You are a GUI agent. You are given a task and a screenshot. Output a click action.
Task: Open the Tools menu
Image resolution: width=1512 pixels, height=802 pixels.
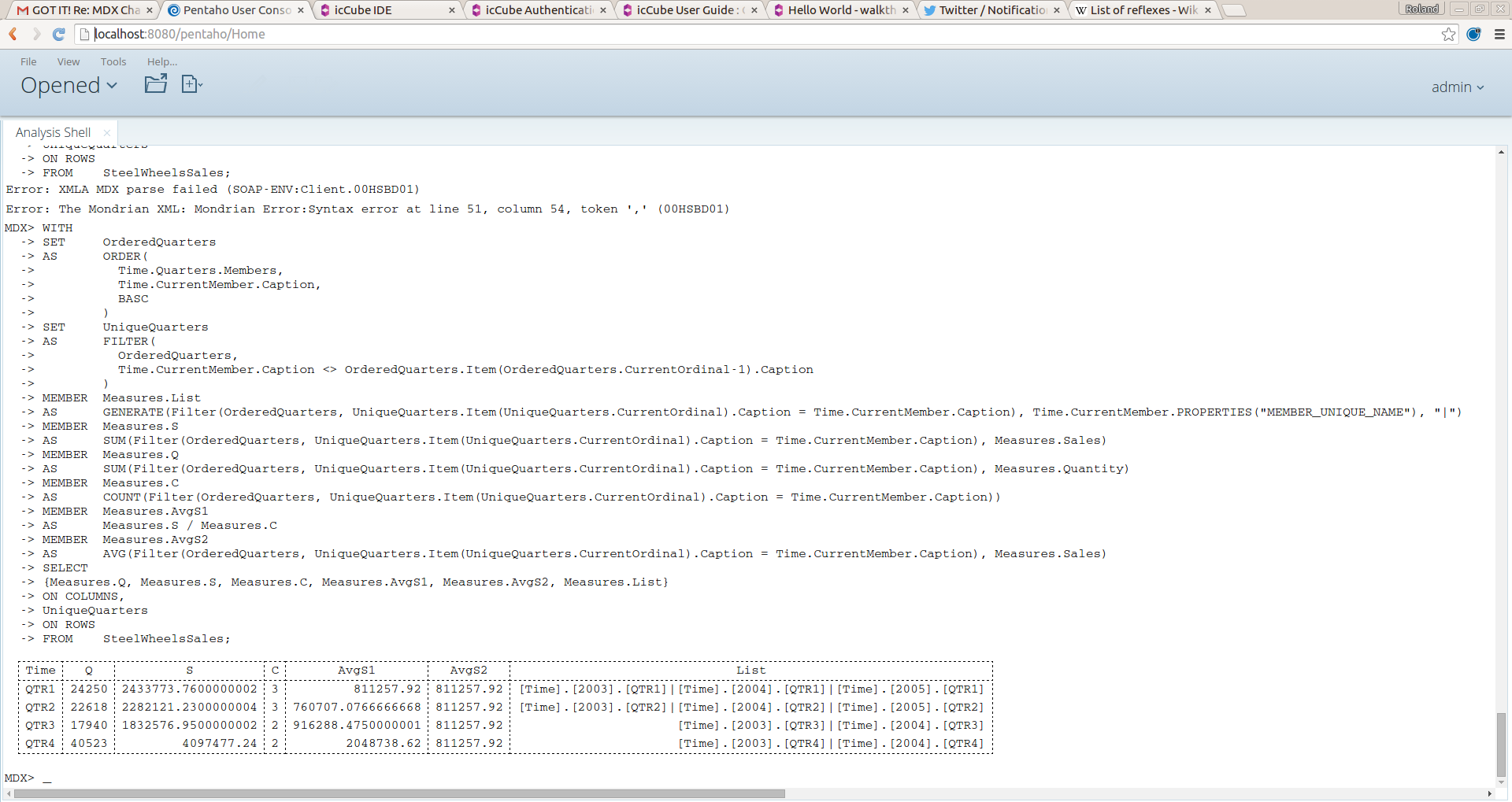(113, 61)
